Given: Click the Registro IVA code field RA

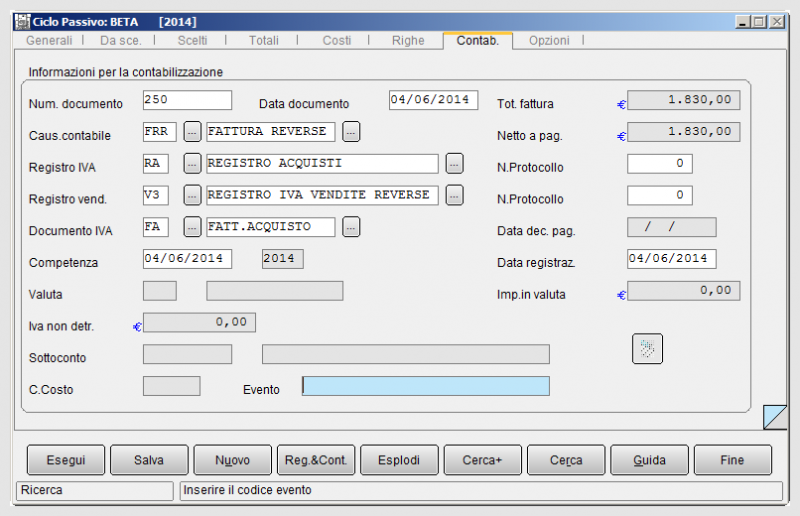Looking at the screenshot, I should [x=156, y=163].
